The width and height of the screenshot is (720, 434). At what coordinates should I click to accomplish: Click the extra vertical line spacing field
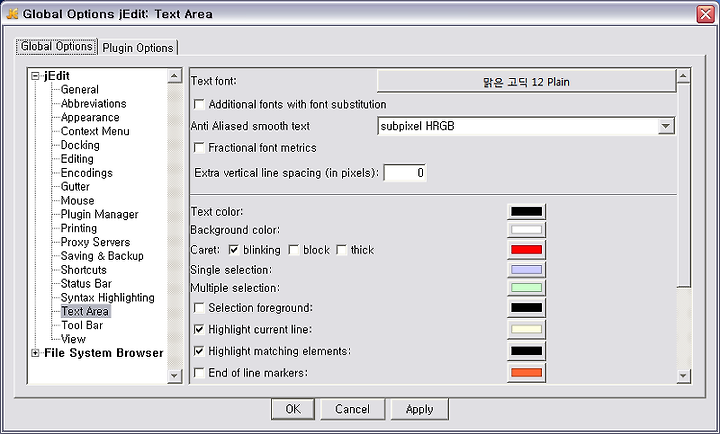(x=405, y=173)
